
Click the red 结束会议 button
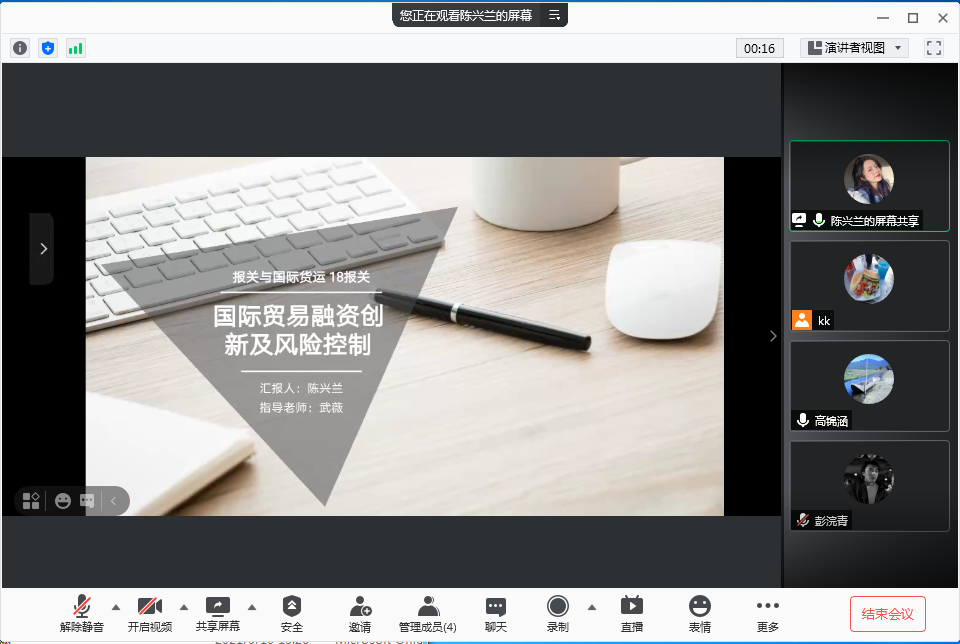click(x=888, y=613)
